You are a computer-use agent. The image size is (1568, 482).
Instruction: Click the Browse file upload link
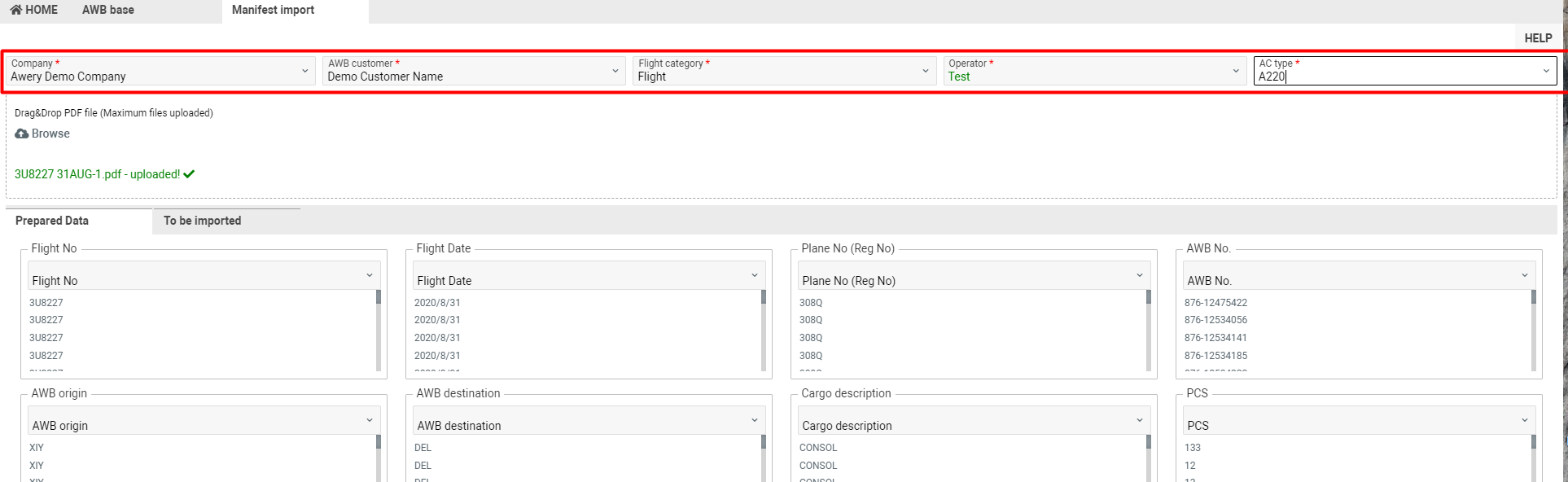coord(50,134)
